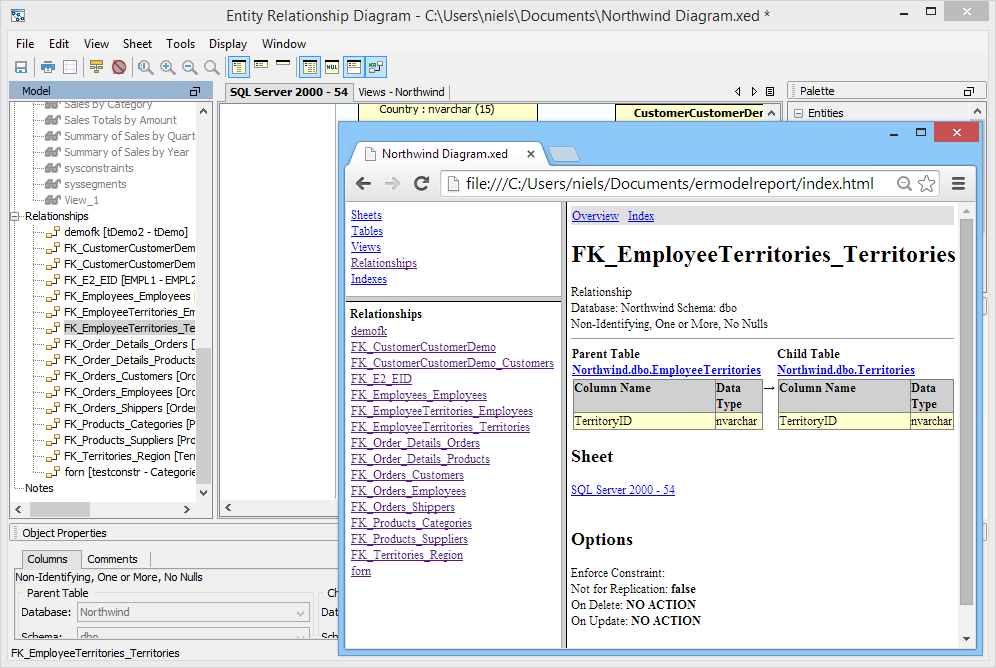
Task: Open the Tools menu
Action: [x=180, y=44]
